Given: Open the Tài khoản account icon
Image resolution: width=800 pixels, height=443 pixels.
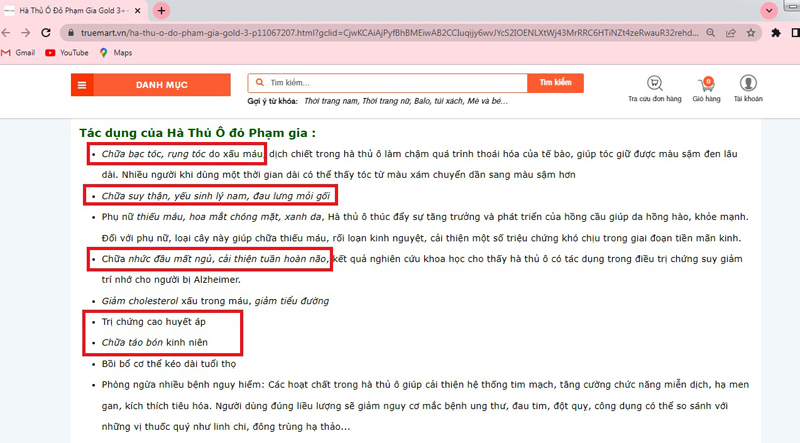Looking at the screenshot, I should 747,85.
